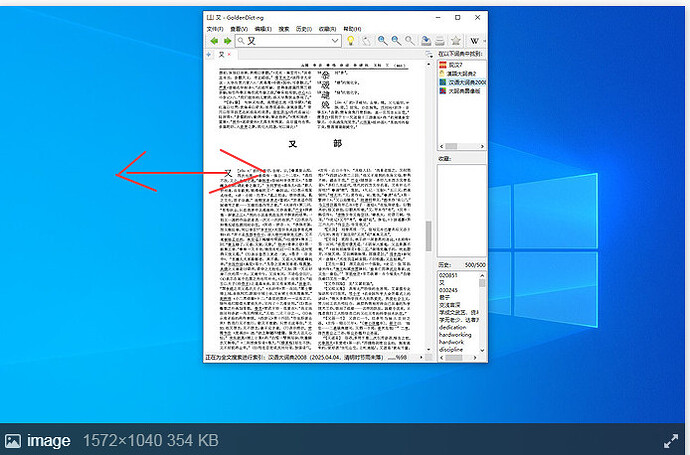Click history list horizontal scrollbar thumb
Screen dimensions: 690x455
[x=453, y=358]
